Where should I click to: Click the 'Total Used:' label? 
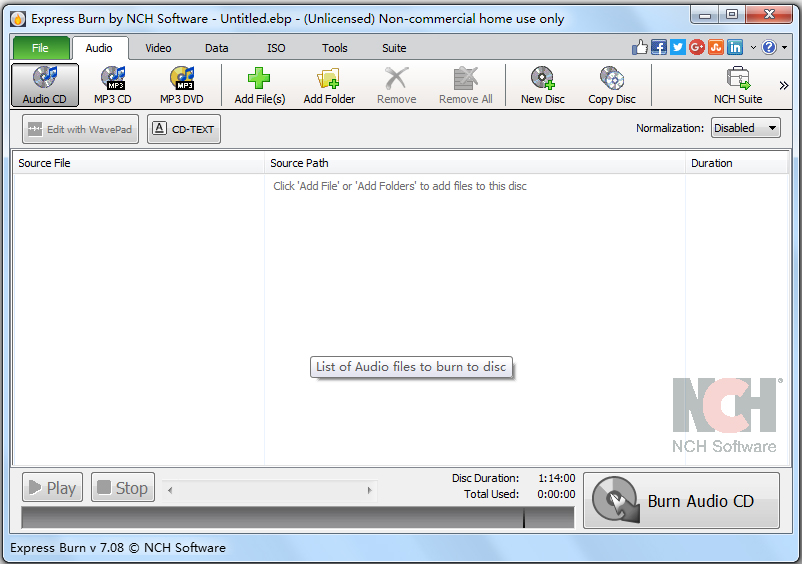click(492, 494)
